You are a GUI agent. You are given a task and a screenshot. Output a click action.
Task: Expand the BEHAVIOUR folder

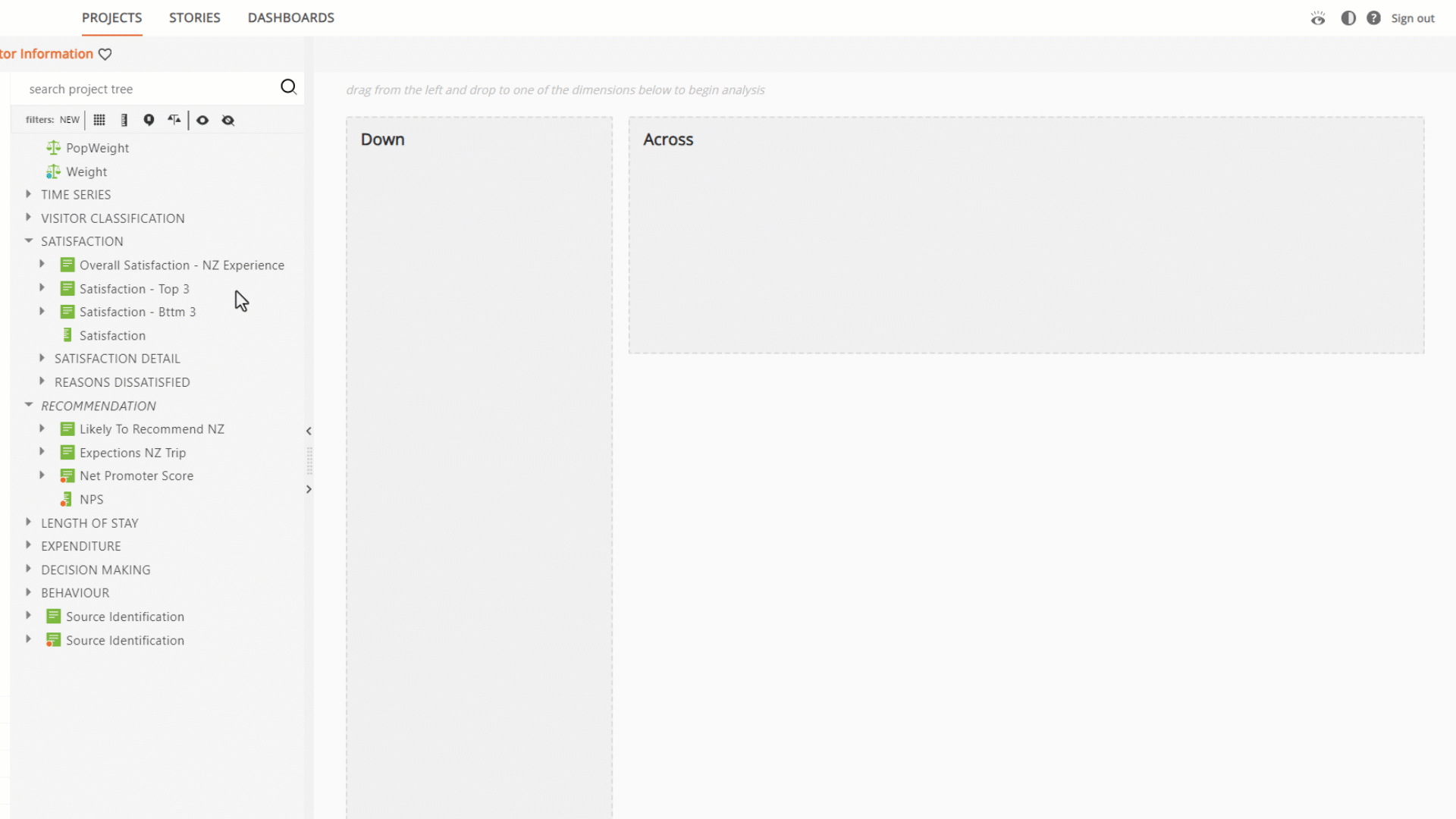pyautogui.click(x=28, y=592)
